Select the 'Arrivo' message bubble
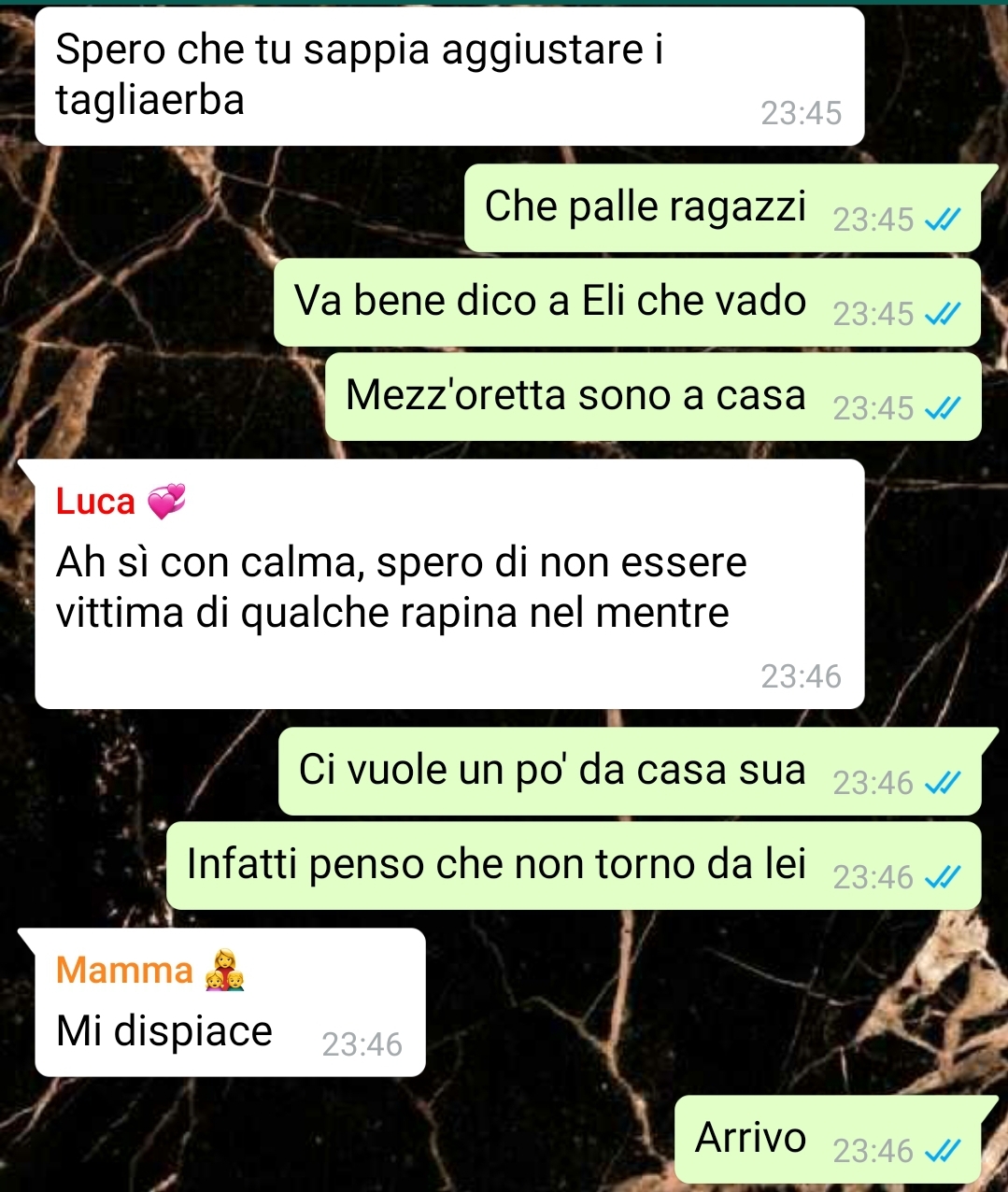This screenshot has width=1008, height=1192. (x=828, y=1140)
